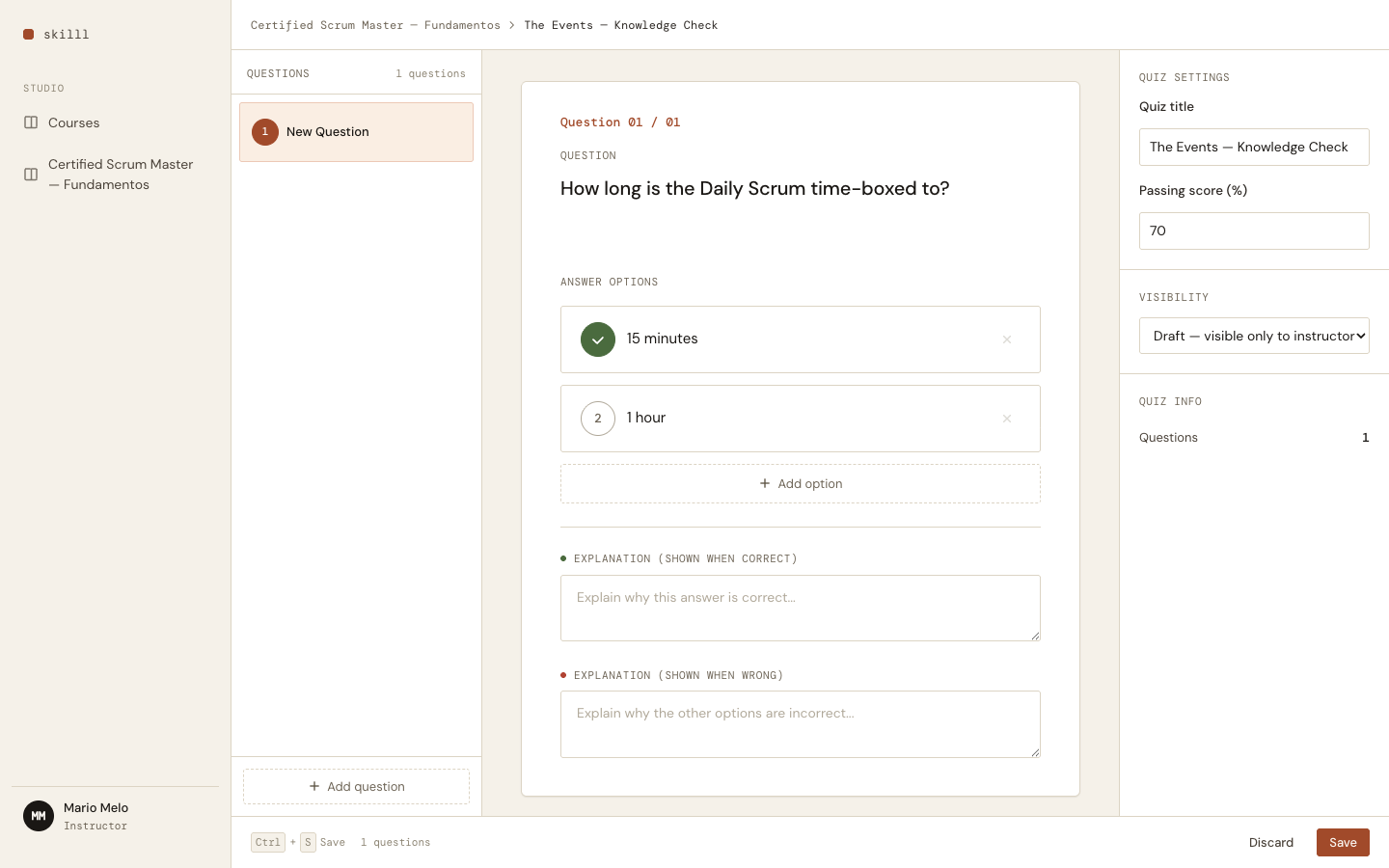Add a new answer option

point(801,483)
